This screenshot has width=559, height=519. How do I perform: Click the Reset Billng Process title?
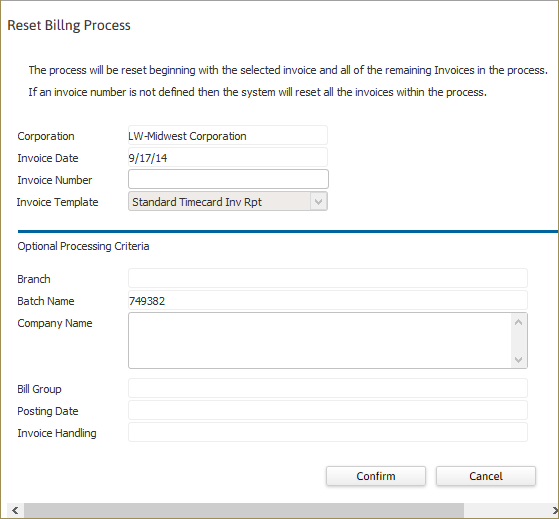(x=69, y=25)
